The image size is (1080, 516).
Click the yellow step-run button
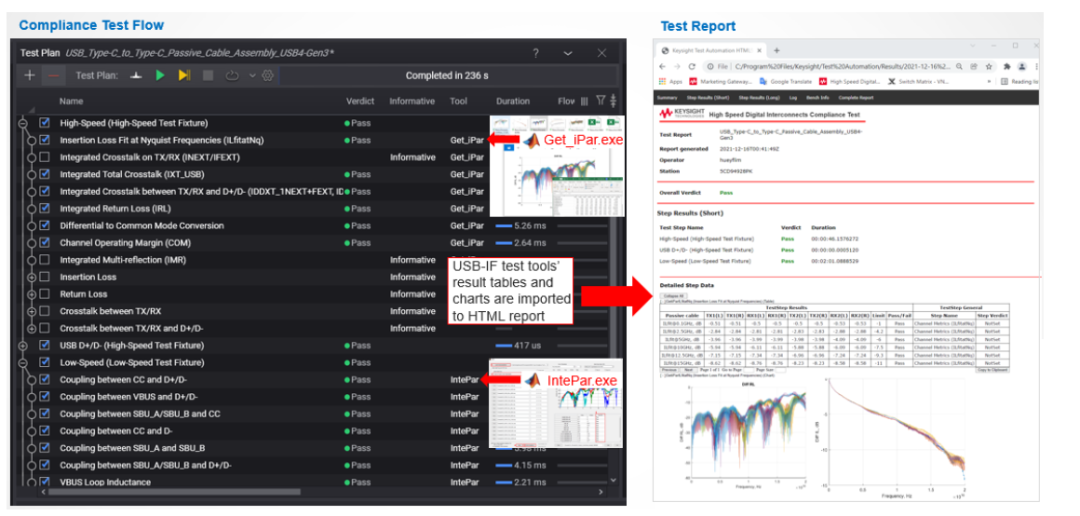[x=184, y=76]
